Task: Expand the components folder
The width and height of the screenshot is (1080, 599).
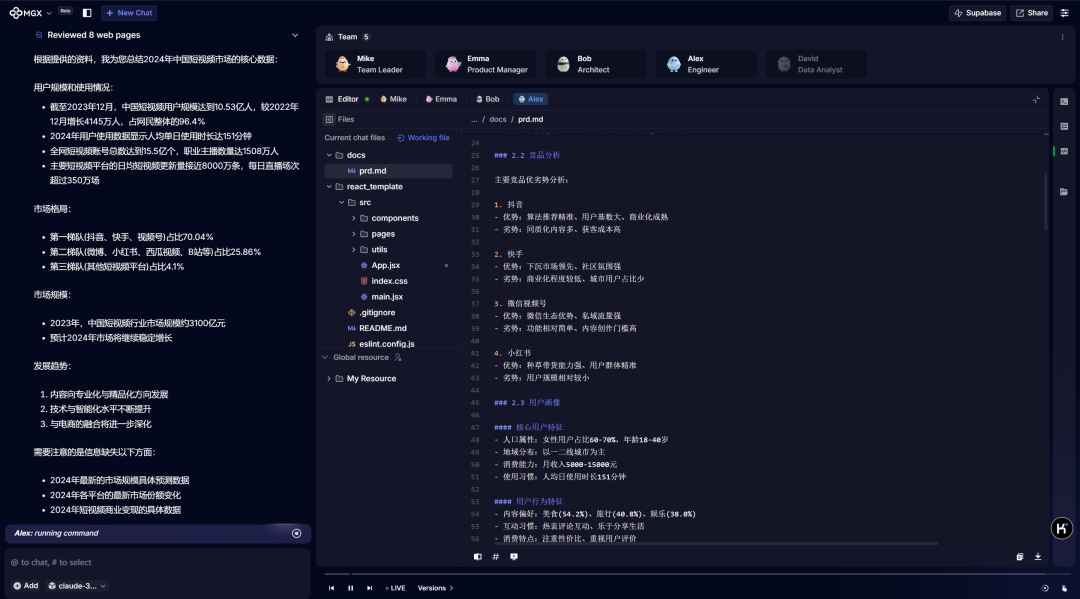Action: [x=354, y=218]
